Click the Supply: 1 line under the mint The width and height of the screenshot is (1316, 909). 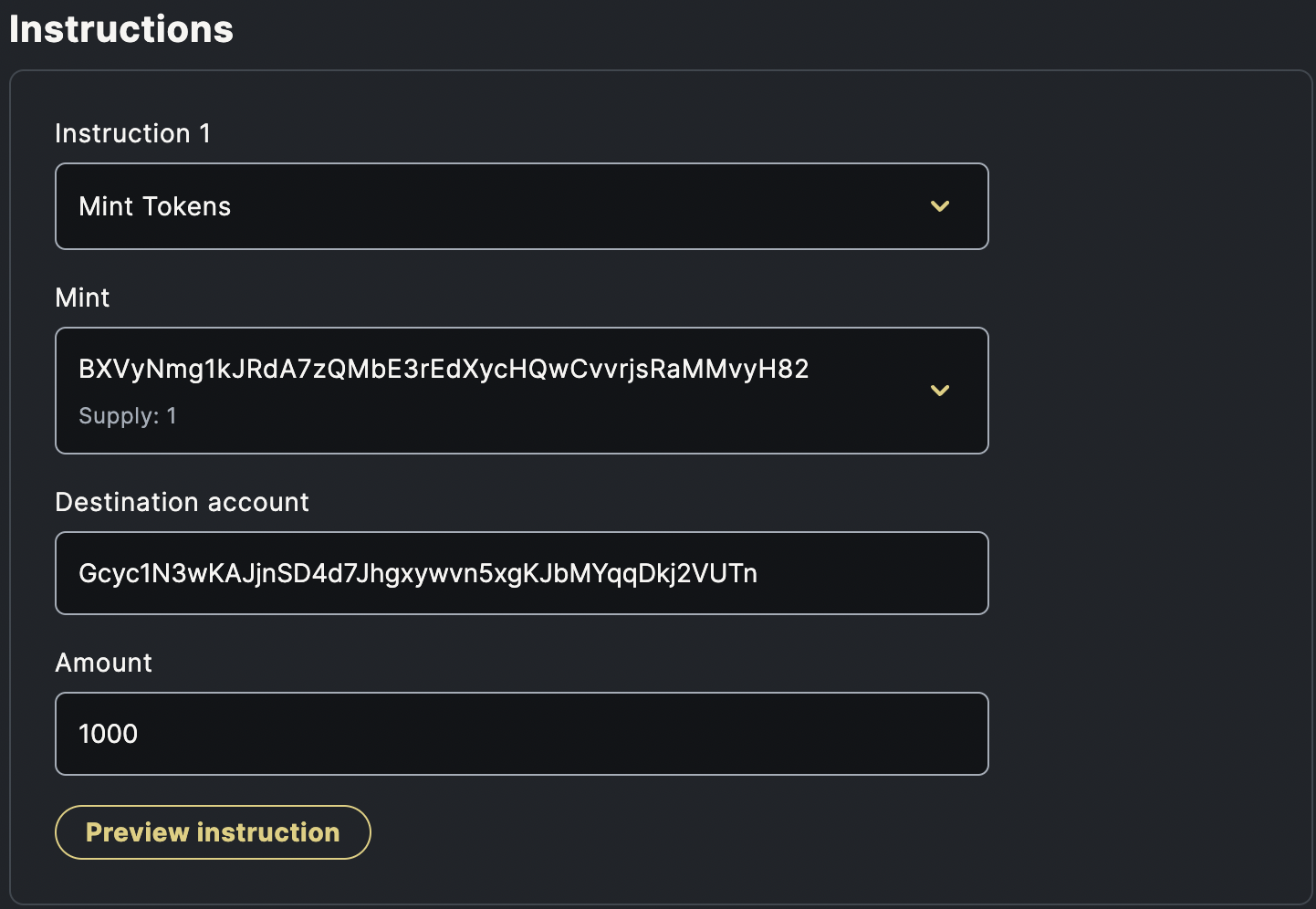click(x=128, y=416)
